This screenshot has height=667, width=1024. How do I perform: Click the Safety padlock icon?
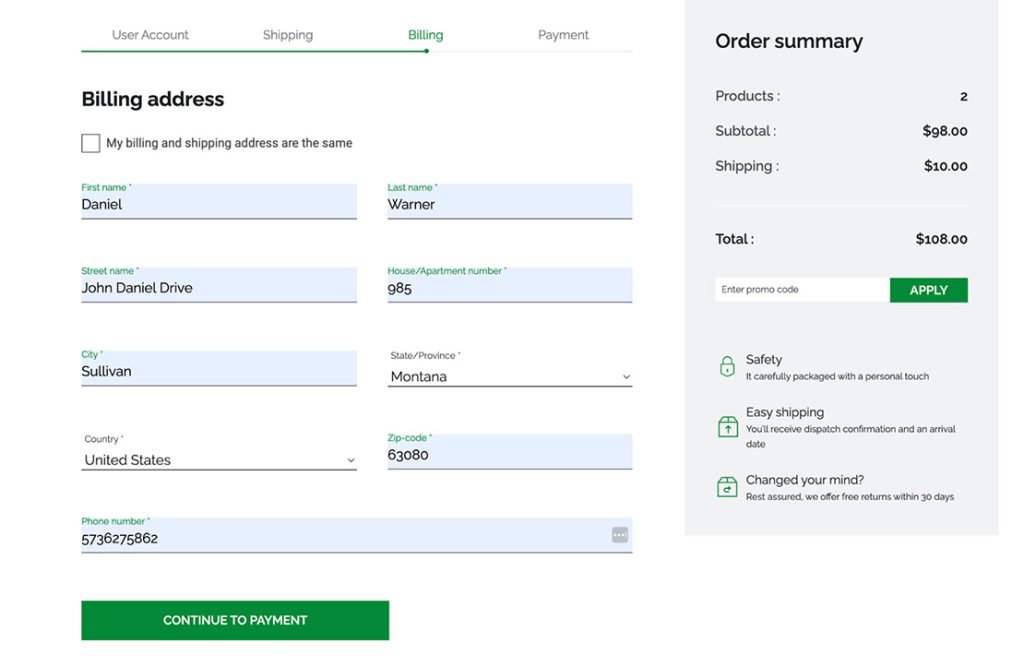pos(727,367)
